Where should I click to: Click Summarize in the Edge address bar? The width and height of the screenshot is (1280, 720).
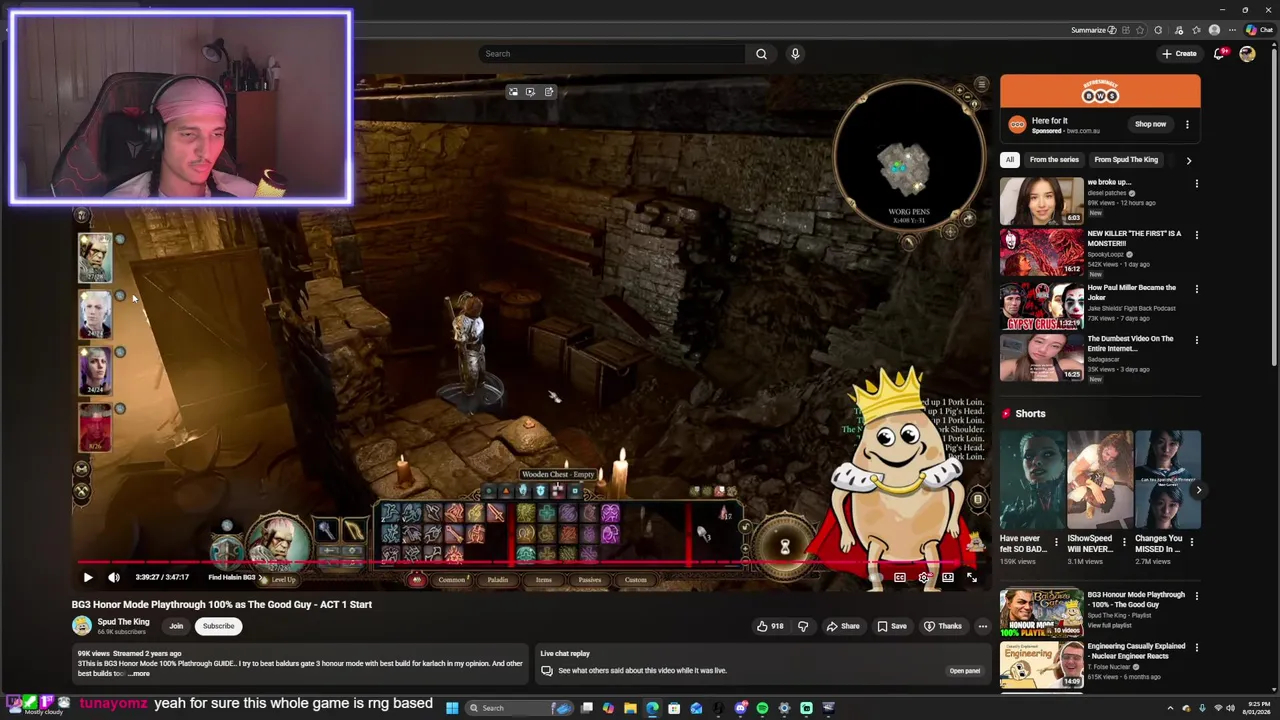(x=1093, y=30)
